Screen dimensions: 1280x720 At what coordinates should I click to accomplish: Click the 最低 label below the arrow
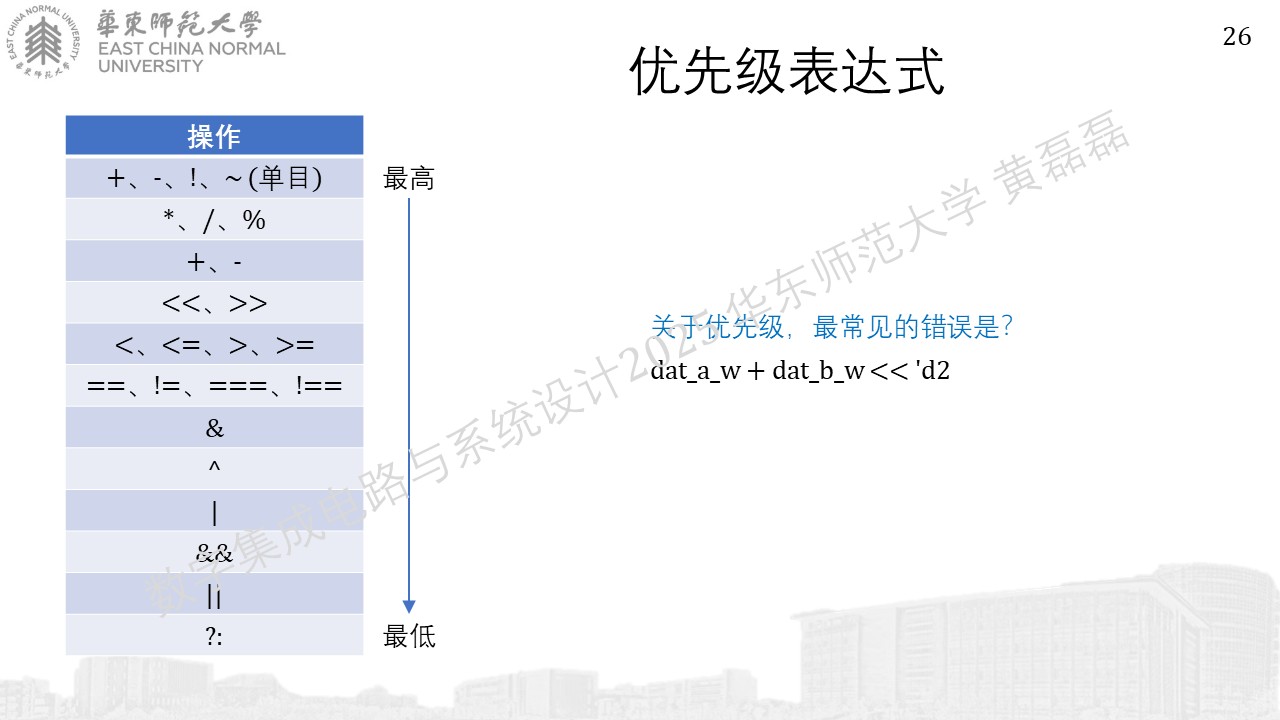click(409, 636)
